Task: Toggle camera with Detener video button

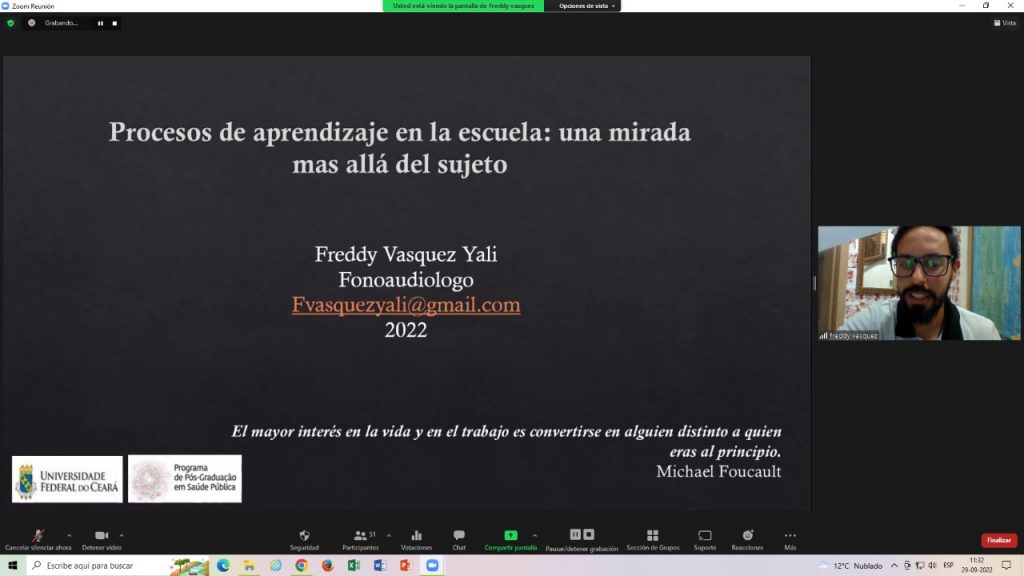Action: 101,536
